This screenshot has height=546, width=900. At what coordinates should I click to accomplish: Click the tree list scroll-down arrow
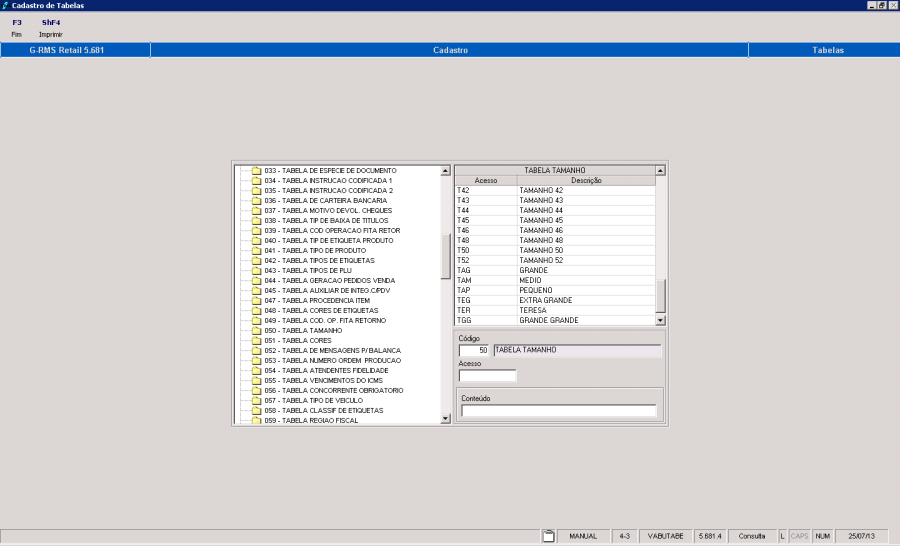click(x=445, y=420)
